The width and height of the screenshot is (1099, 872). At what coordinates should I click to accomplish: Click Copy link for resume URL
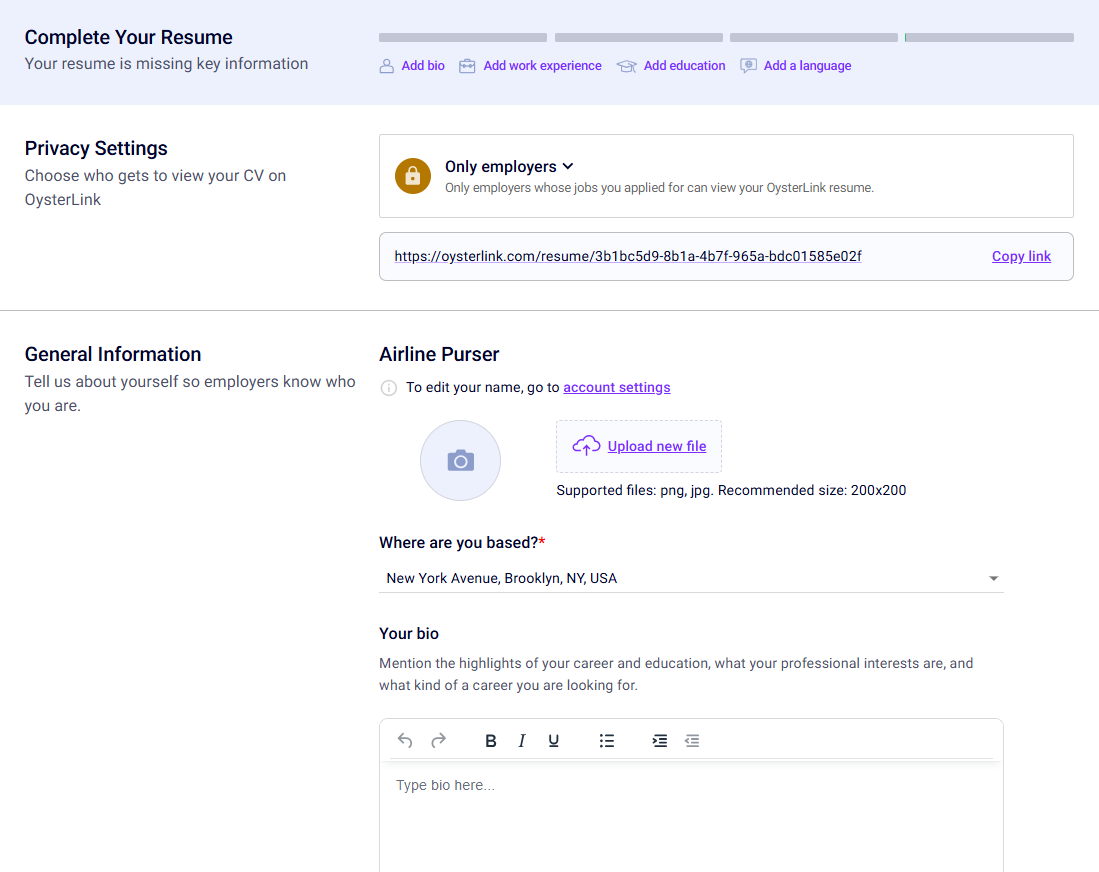click(1021, 257)
